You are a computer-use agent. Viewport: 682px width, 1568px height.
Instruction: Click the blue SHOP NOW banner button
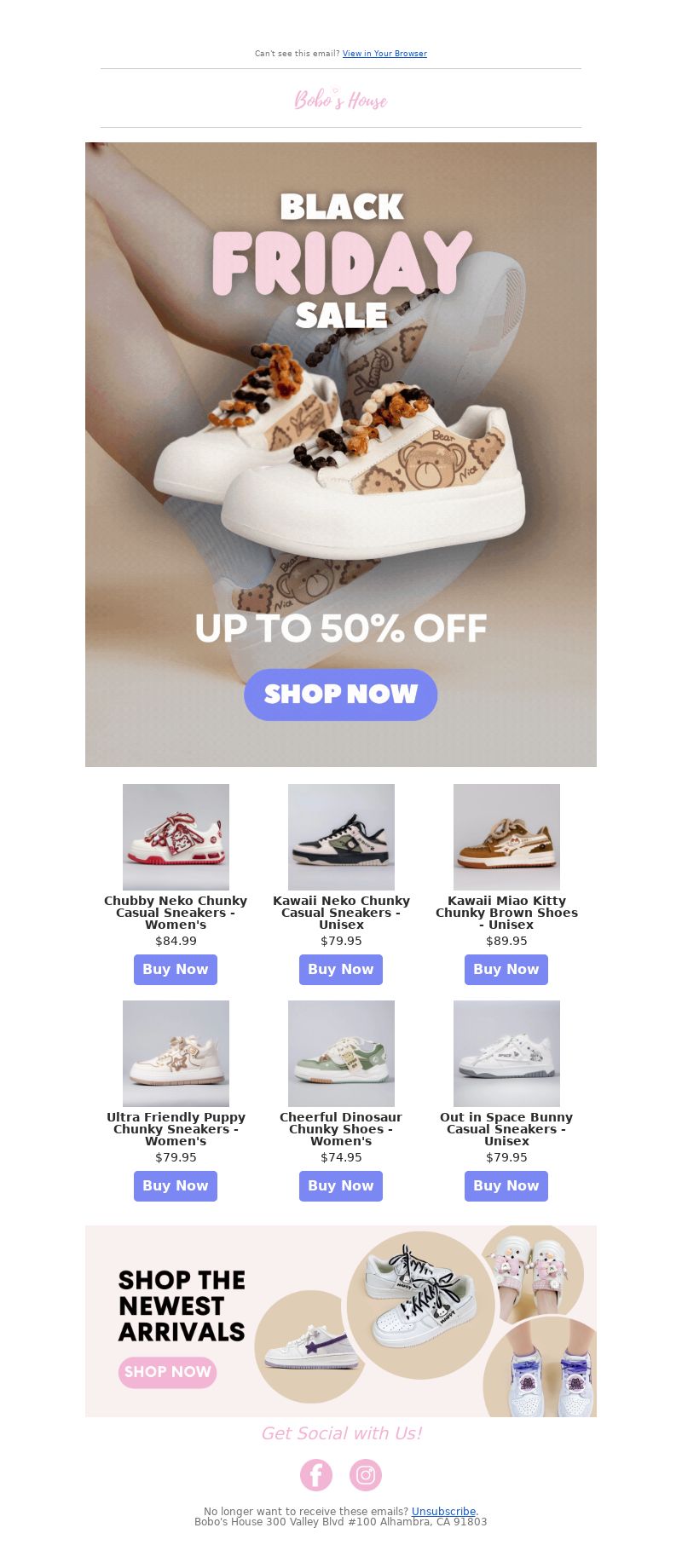[x=341, y=695]
